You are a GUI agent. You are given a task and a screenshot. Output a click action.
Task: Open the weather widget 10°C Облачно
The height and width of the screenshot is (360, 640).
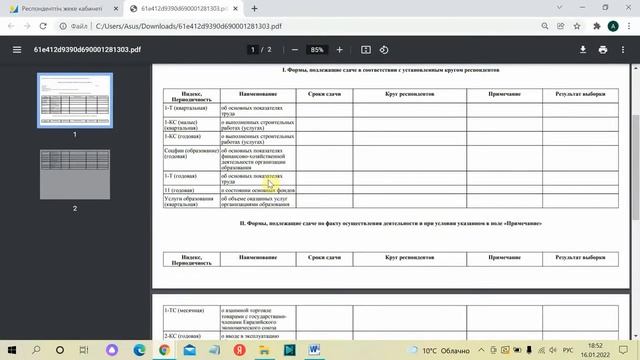(x=439, y=350)
